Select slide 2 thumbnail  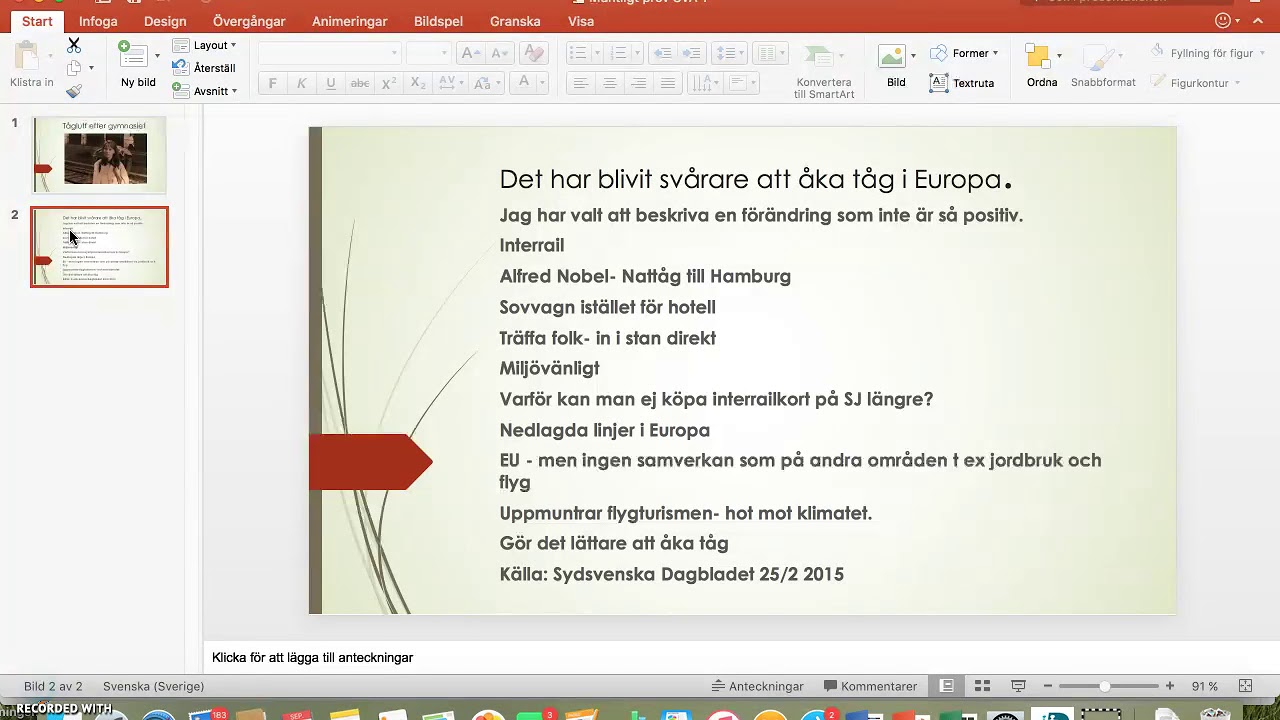[x=99, y=247]
